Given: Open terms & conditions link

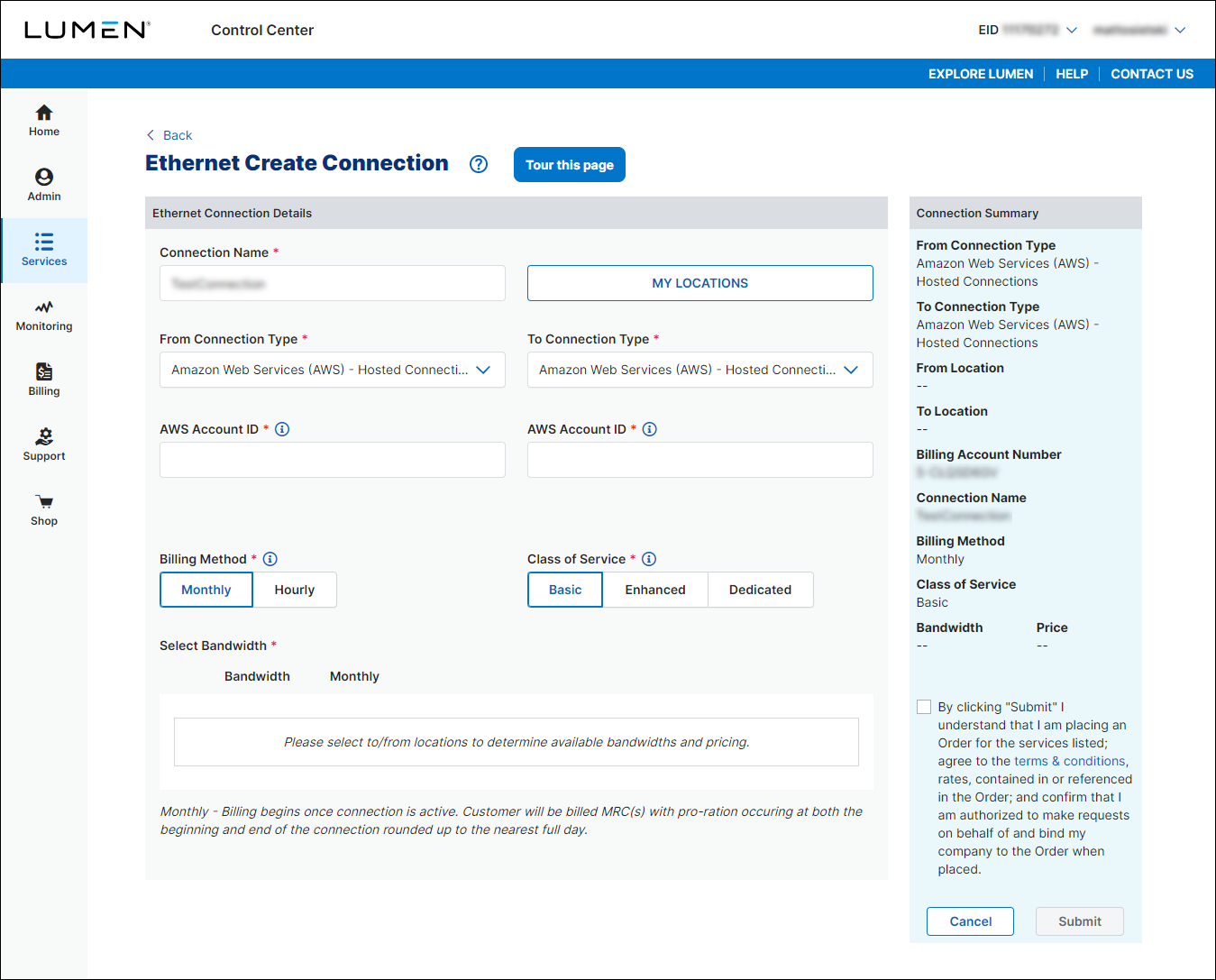Looking at the screenshot, I should [x=1070, y=761].
